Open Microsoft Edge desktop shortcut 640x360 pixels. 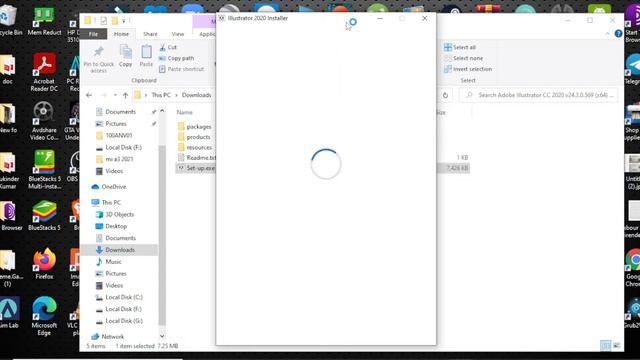coord(44,316)
